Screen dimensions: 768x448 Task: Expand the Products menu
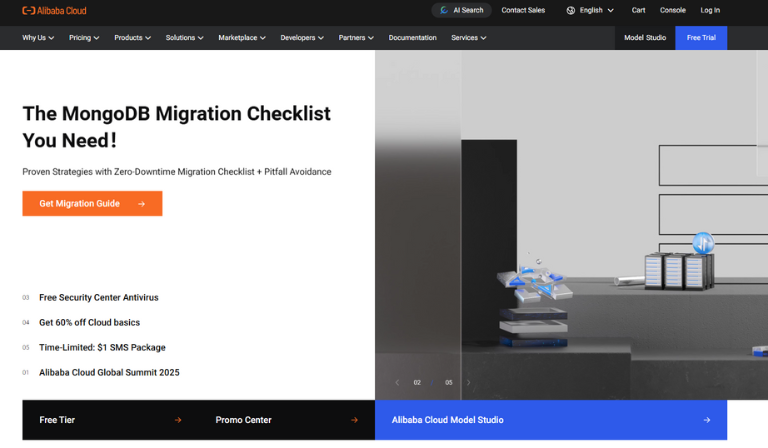click(x=133, y=38)
